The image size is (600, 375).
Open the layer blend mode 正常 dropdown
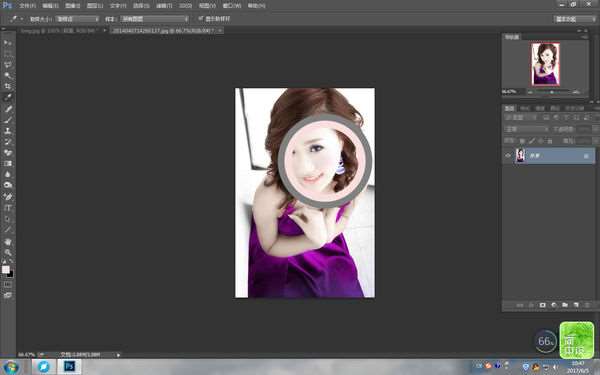[x=527, y=129]
